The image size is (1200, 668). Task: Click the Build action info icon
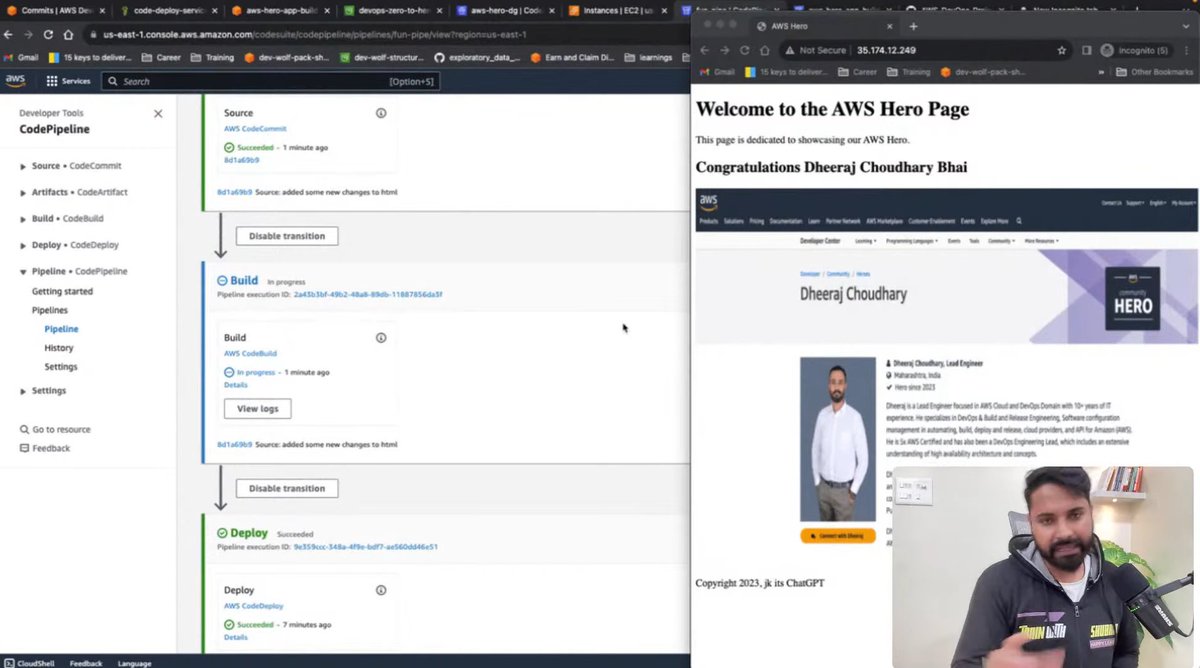(x=381, y=338)
